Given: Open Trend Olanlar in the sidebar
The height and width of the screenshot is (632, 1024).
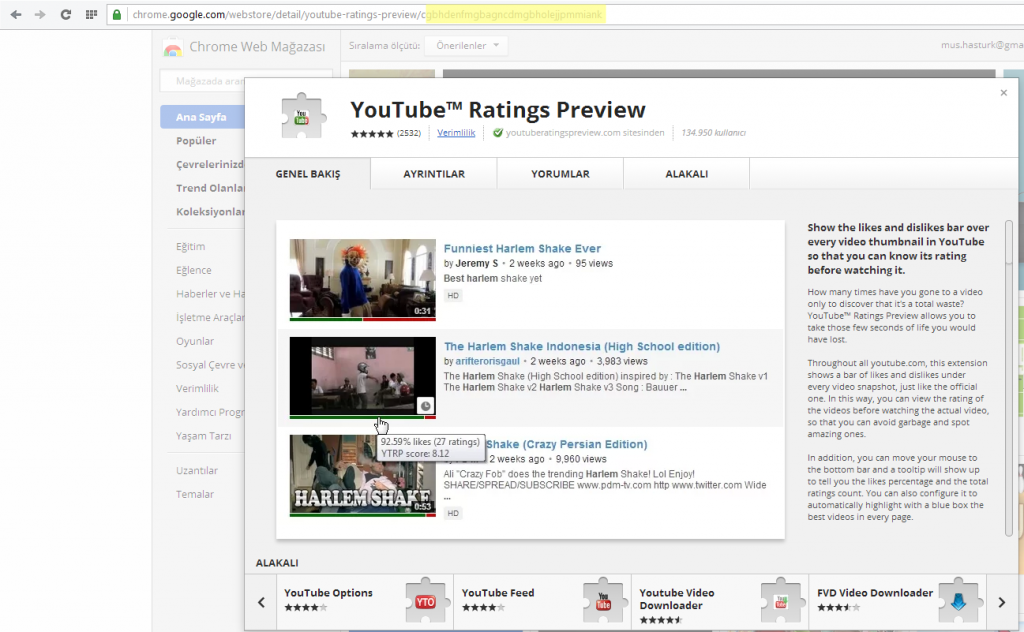Looking at the screenshot, I should [210, 188].
